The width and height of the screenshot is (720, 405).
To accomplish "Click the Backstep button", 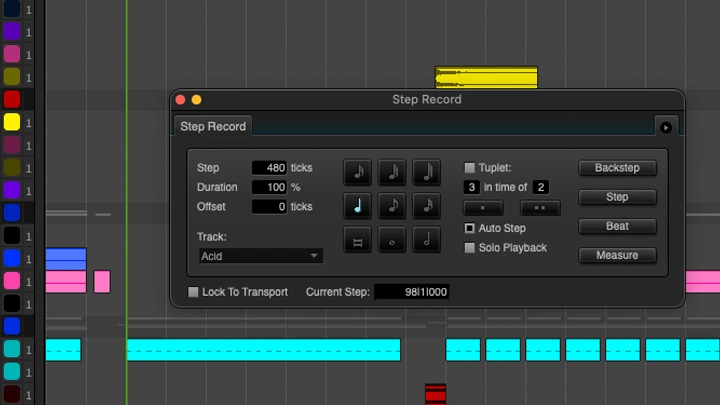I will [x=617, y=168].
